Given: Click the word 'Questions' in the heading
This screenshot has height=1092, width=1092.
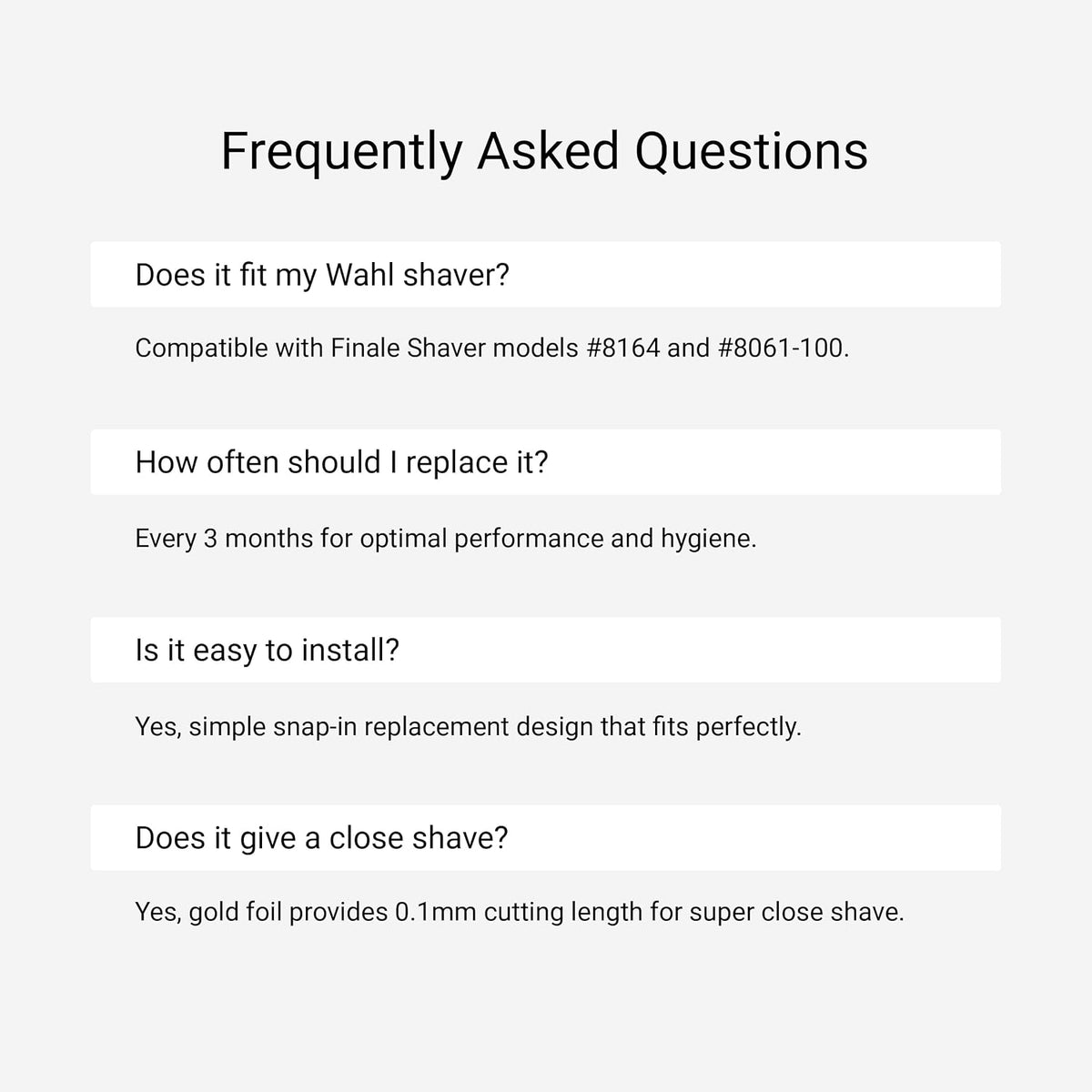Looking at the screenshot, I should (751, 151).
